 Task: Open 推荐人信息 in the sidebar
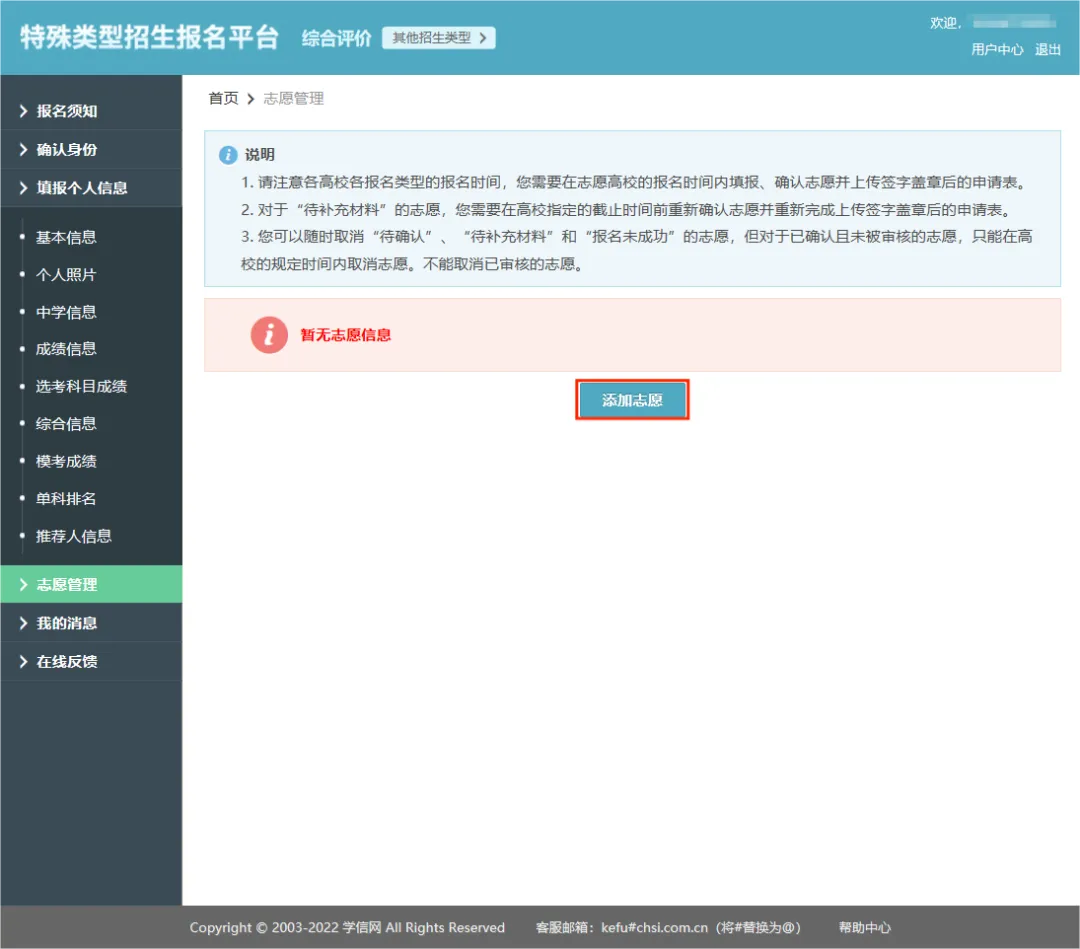click(x=74, y=536)
